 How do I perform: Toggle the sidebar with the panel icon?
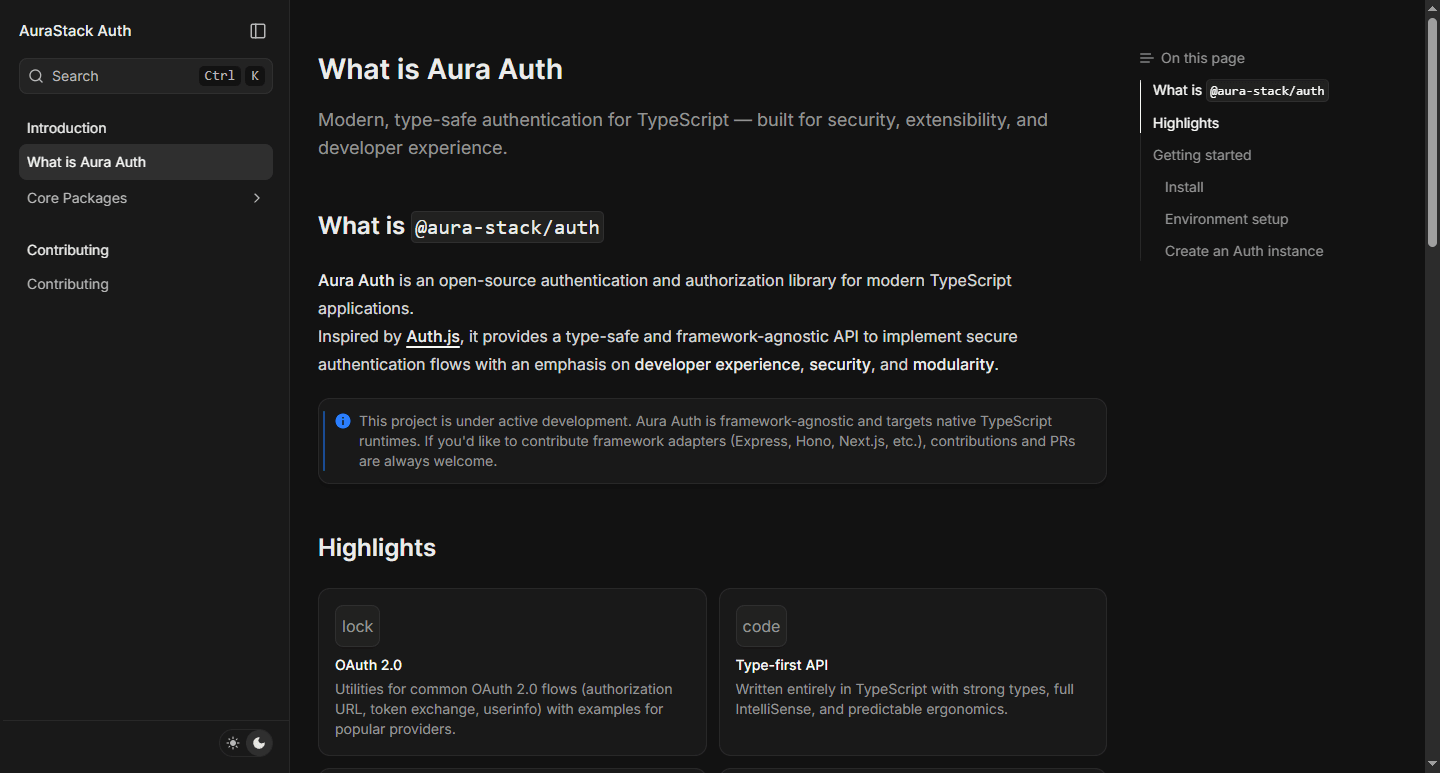(257, 31)
